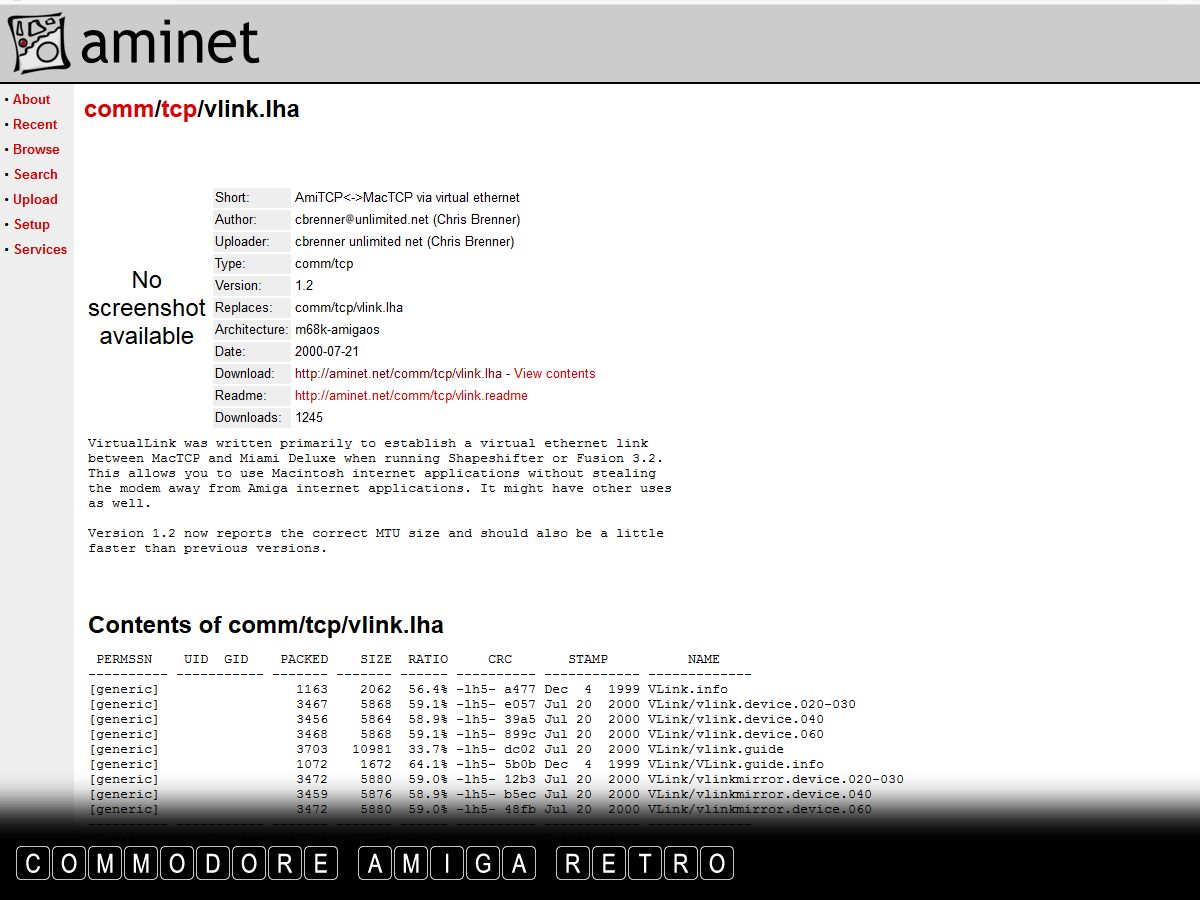Click the No screenshot available placeholder
This screenshot has height=900, width=1200.
(146, 307)
